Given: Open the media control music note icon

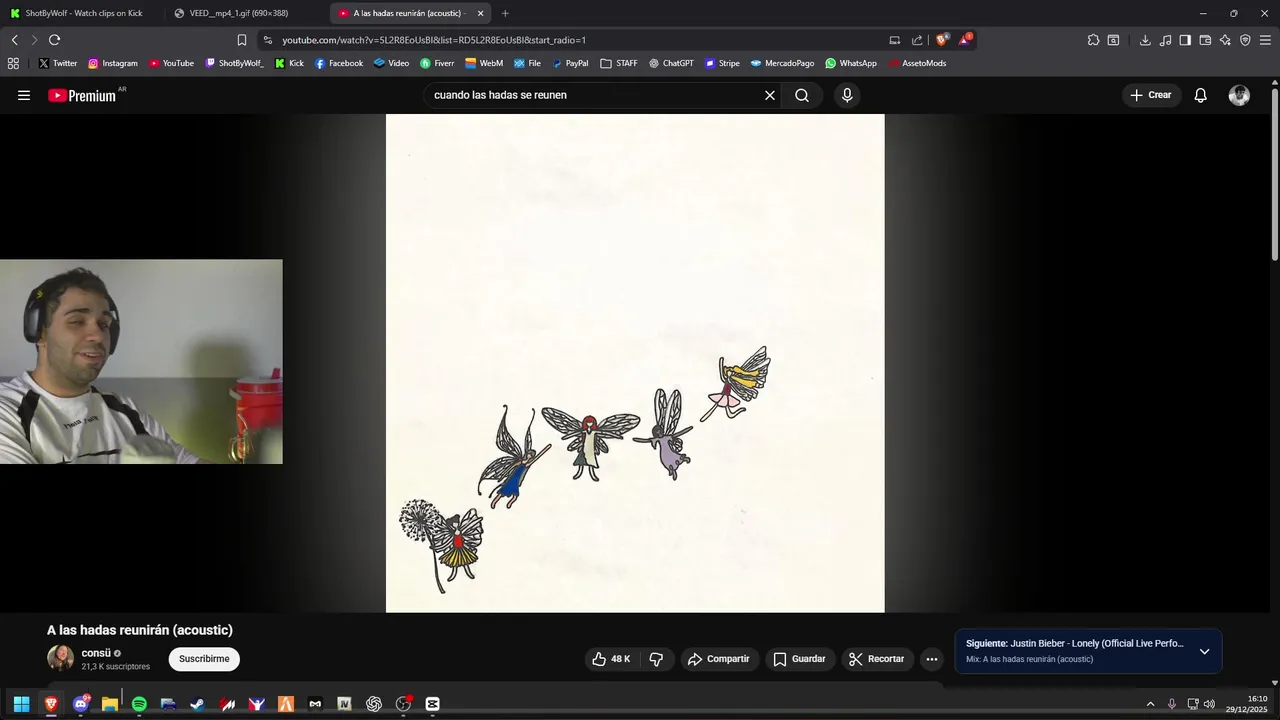Looking at the screenshot, I should click(1165, 40).
